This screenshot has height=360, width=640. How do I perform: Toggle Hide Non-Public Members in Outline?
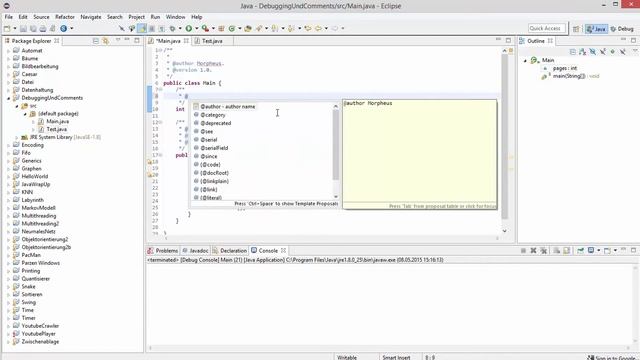[613, 51]
